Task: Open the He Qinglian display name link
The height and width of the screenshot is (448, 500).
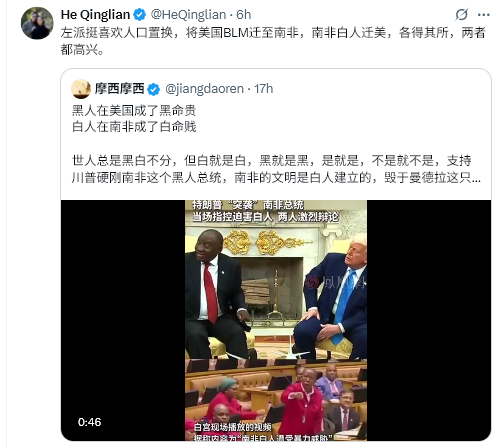Action: tap(95, 15)
